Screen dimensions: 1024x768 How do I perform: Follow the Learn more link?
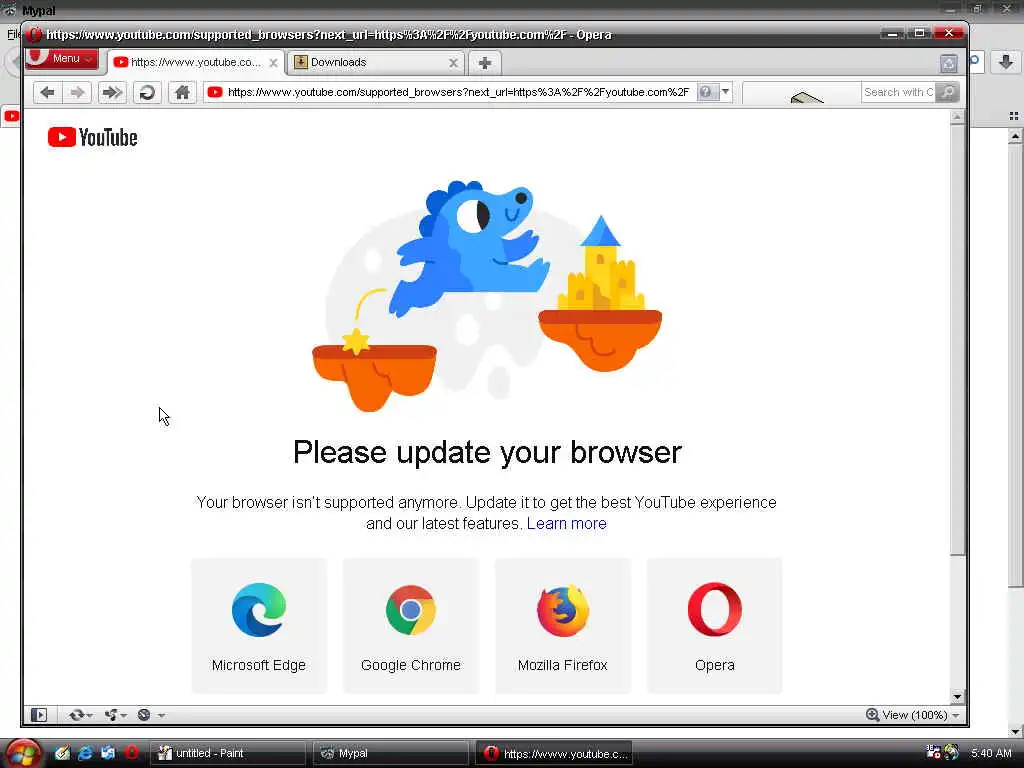pyautogui.click(x=566, y=524)
